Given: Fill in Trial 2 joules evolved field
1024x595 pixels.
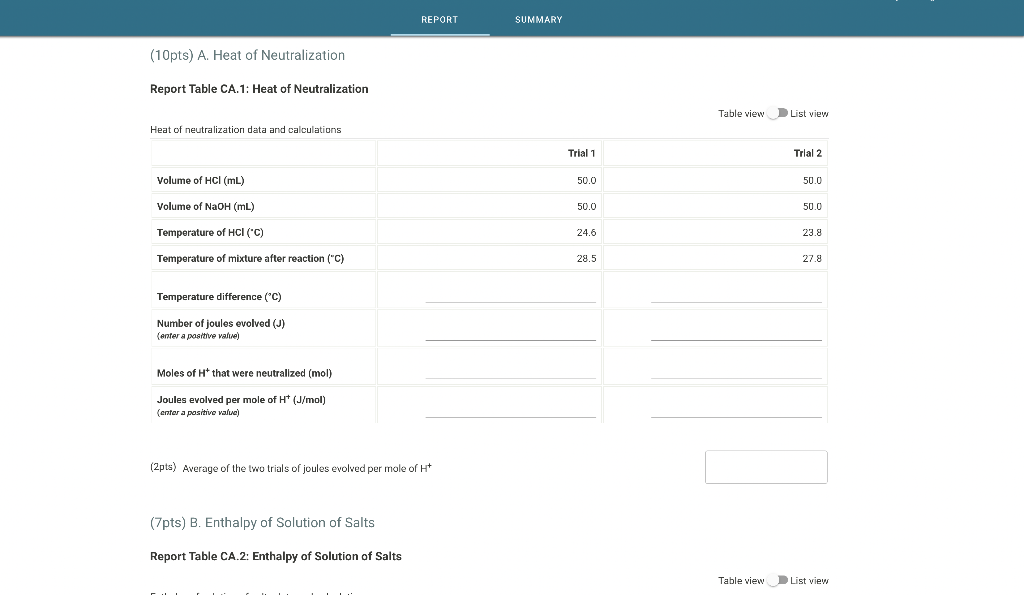Looking at the screenshot, I should point(737,334).
